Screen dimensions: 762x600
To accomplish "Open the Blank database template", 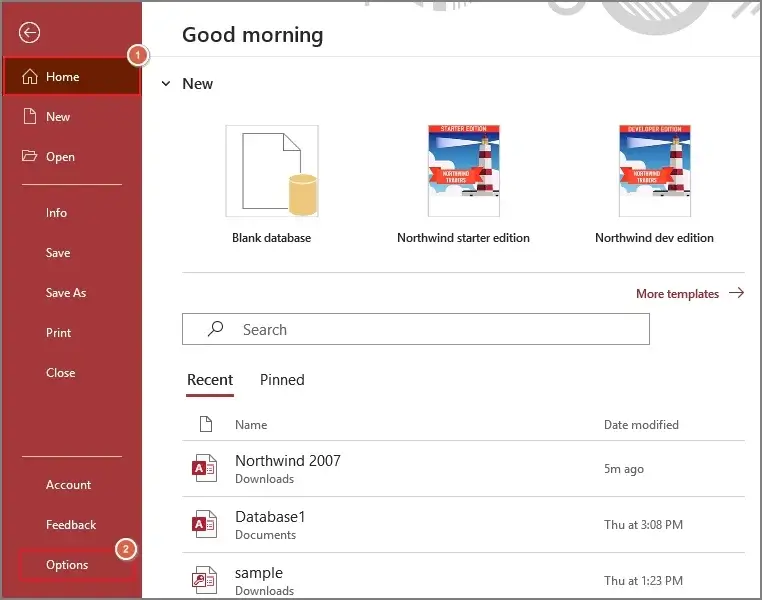I will pos(272,171).
